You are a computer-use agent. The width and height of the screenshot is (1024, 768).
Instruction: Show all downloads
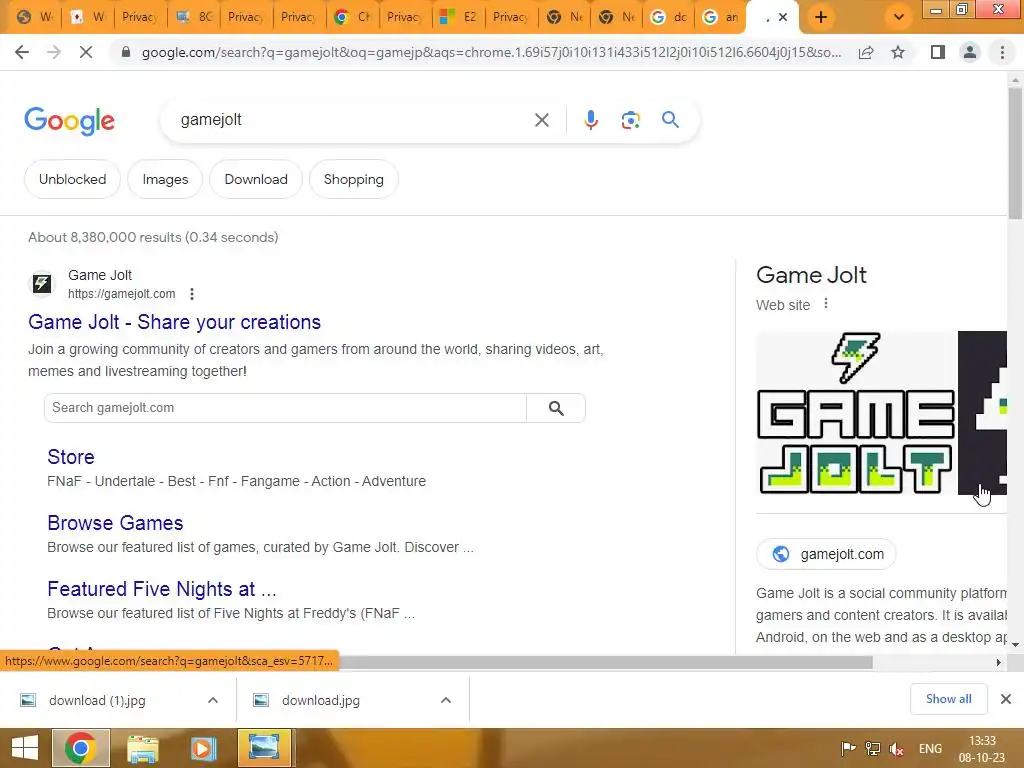click(948, 699)
